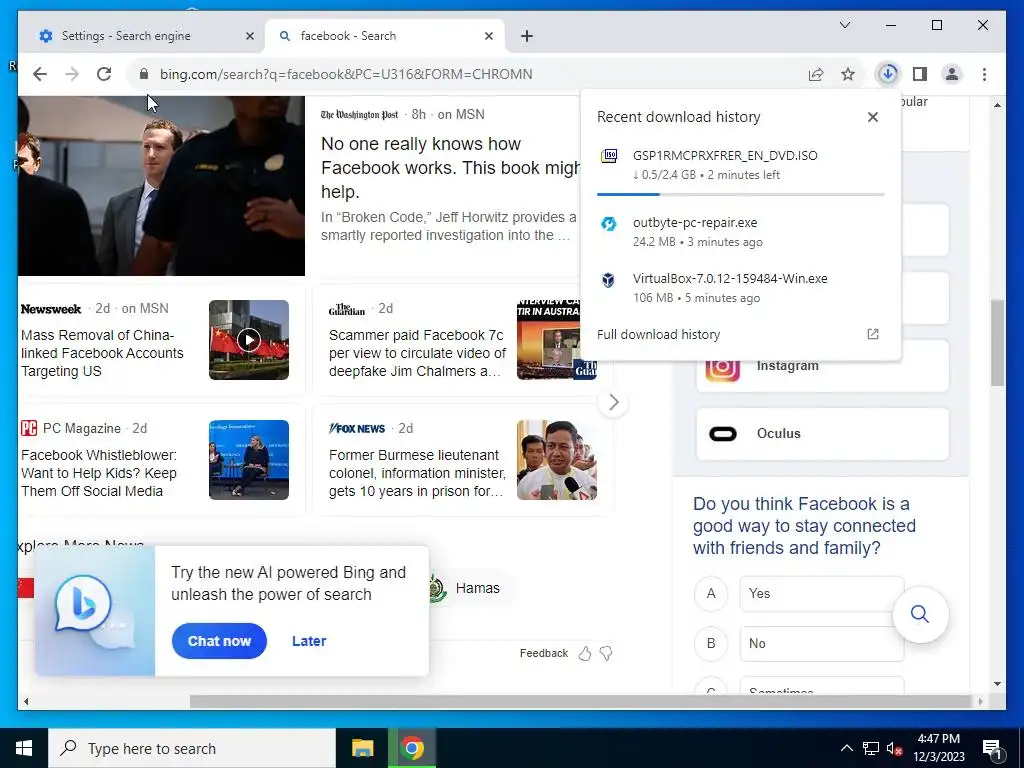Screen dimensions: 1024x768
Task: Open GSP1RMCPRXFRER_EN_DVD.ISO download entry
Action: [741, 165]
